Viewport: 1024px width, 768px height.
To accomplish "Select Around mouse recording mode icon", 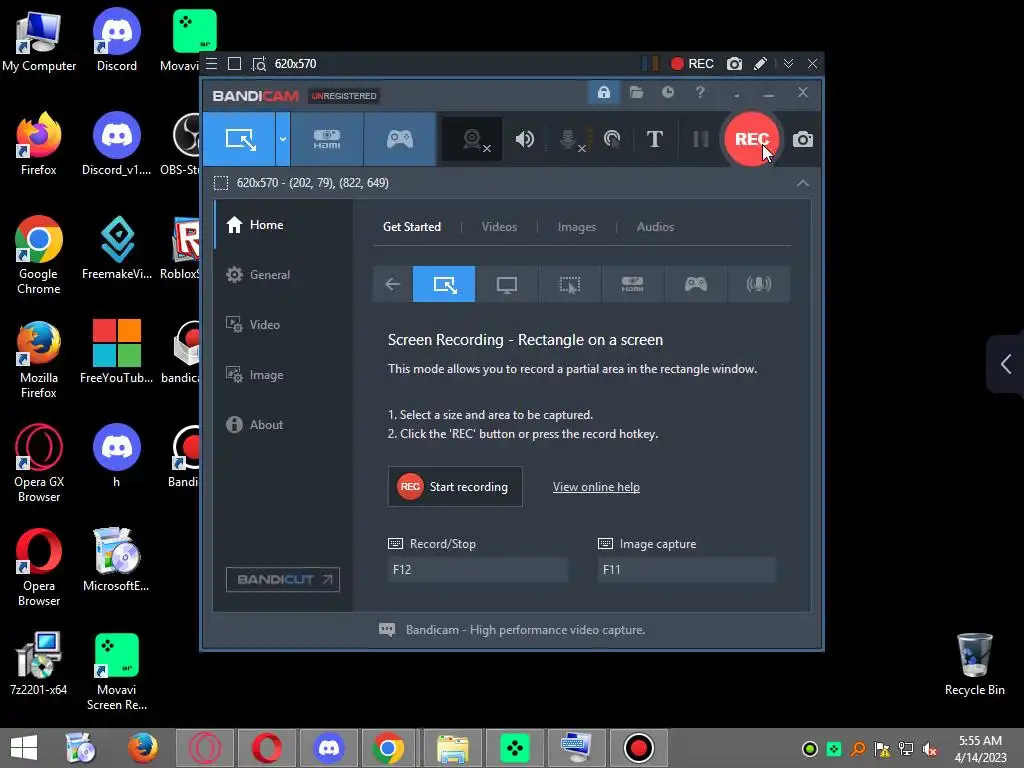I will (x=569, y=284).
